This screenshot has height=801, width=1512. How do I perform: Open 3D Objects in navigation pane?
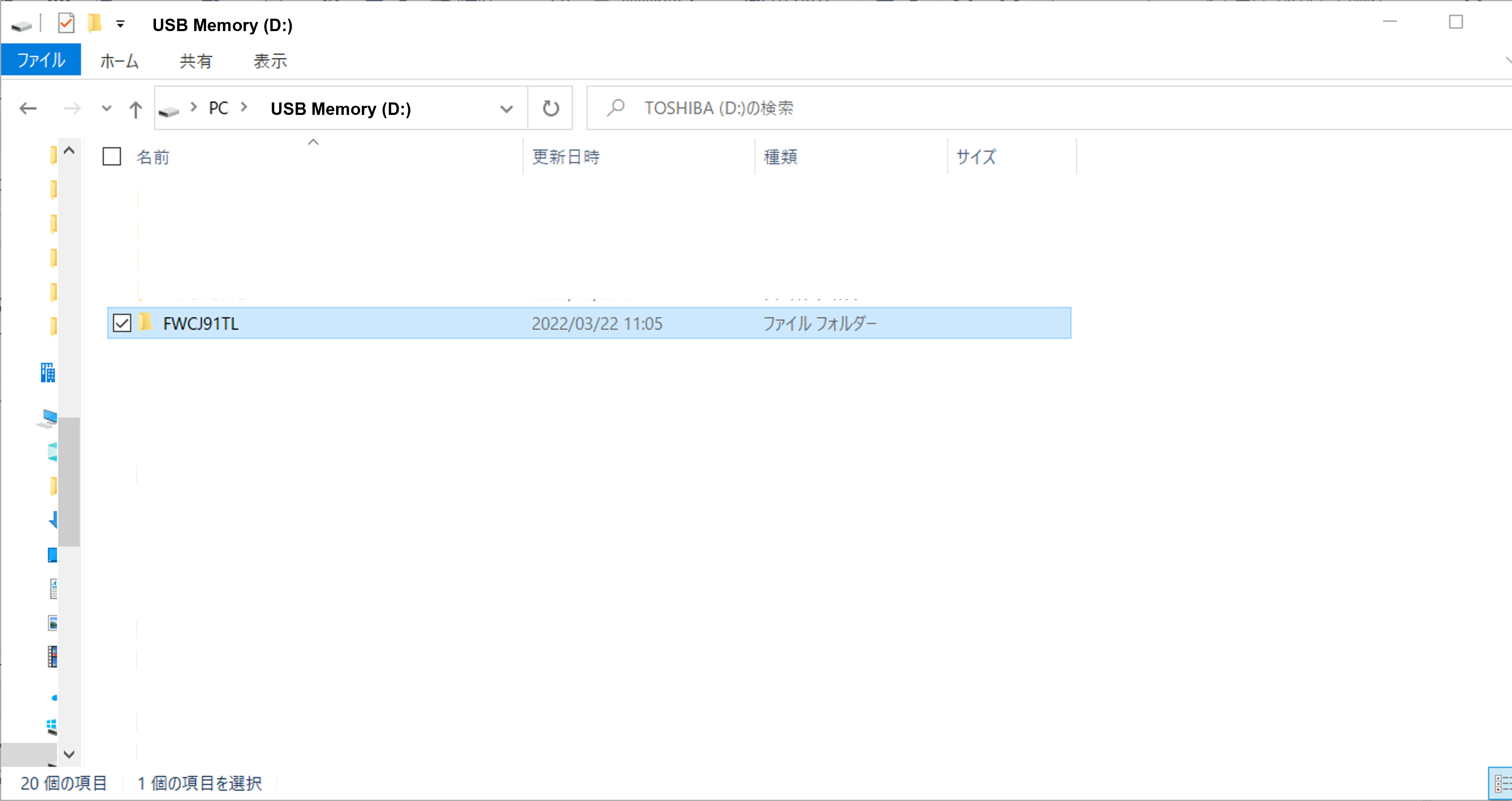53,451
